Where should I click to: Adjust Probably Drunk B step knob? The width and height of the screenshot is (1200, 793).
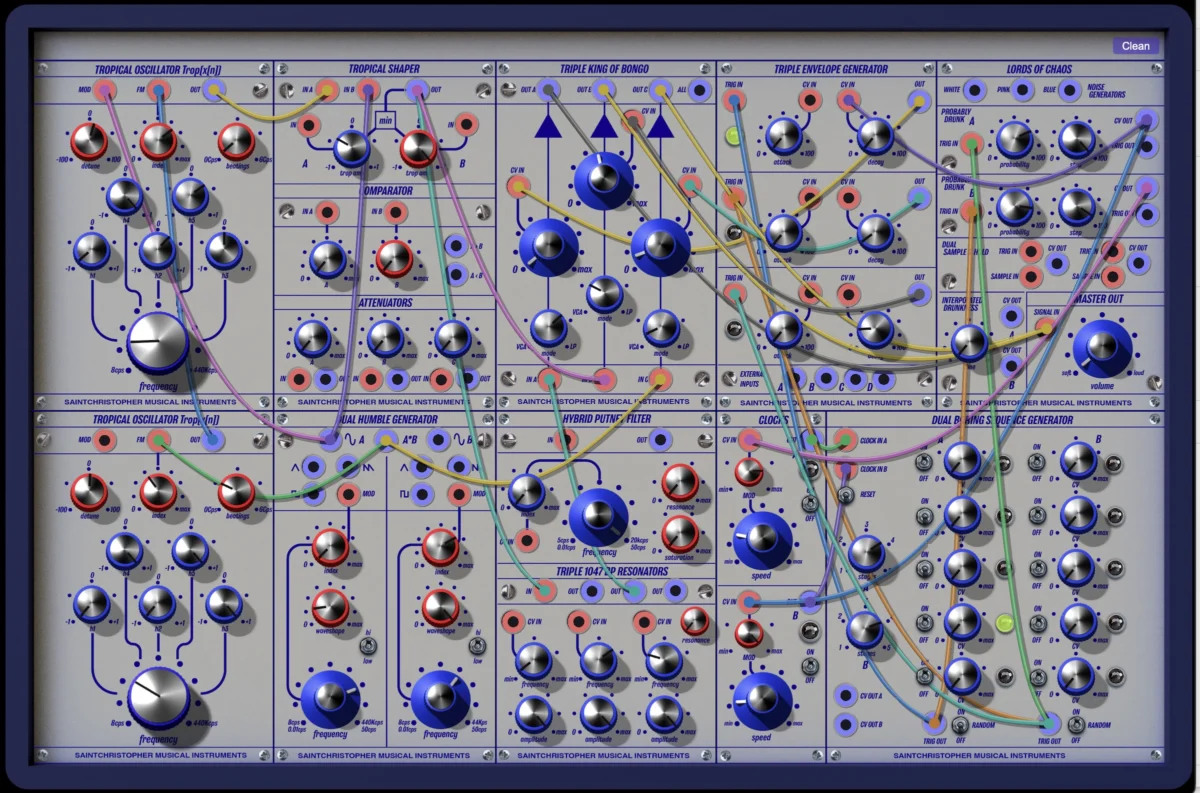[x=1076, y=206]
